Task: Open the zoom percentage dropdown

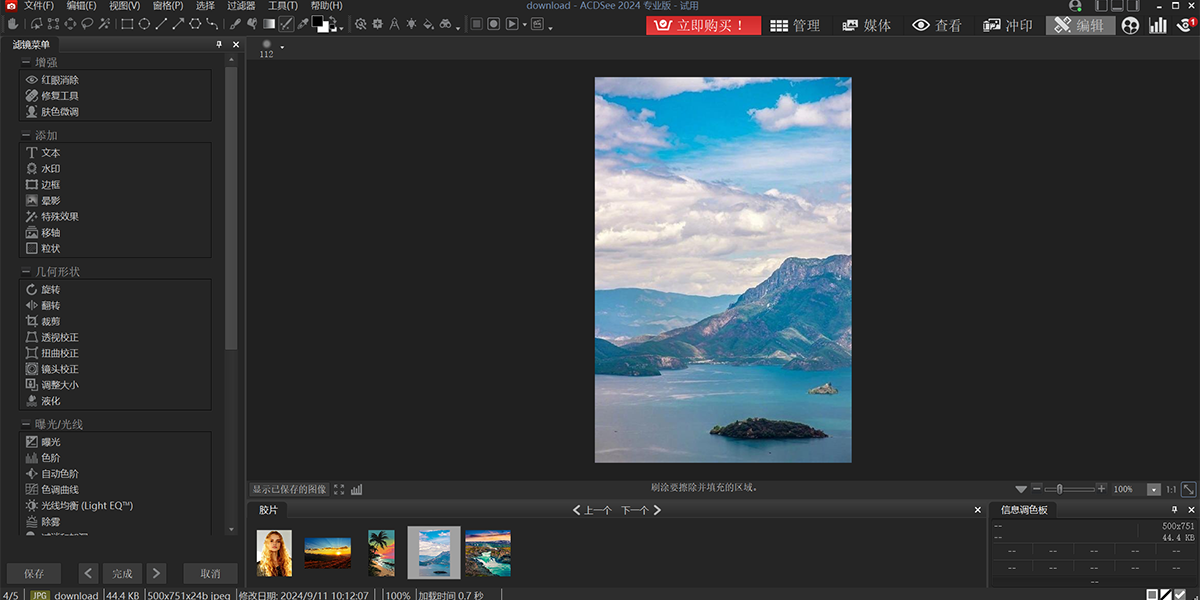Action: [1153, 489]
